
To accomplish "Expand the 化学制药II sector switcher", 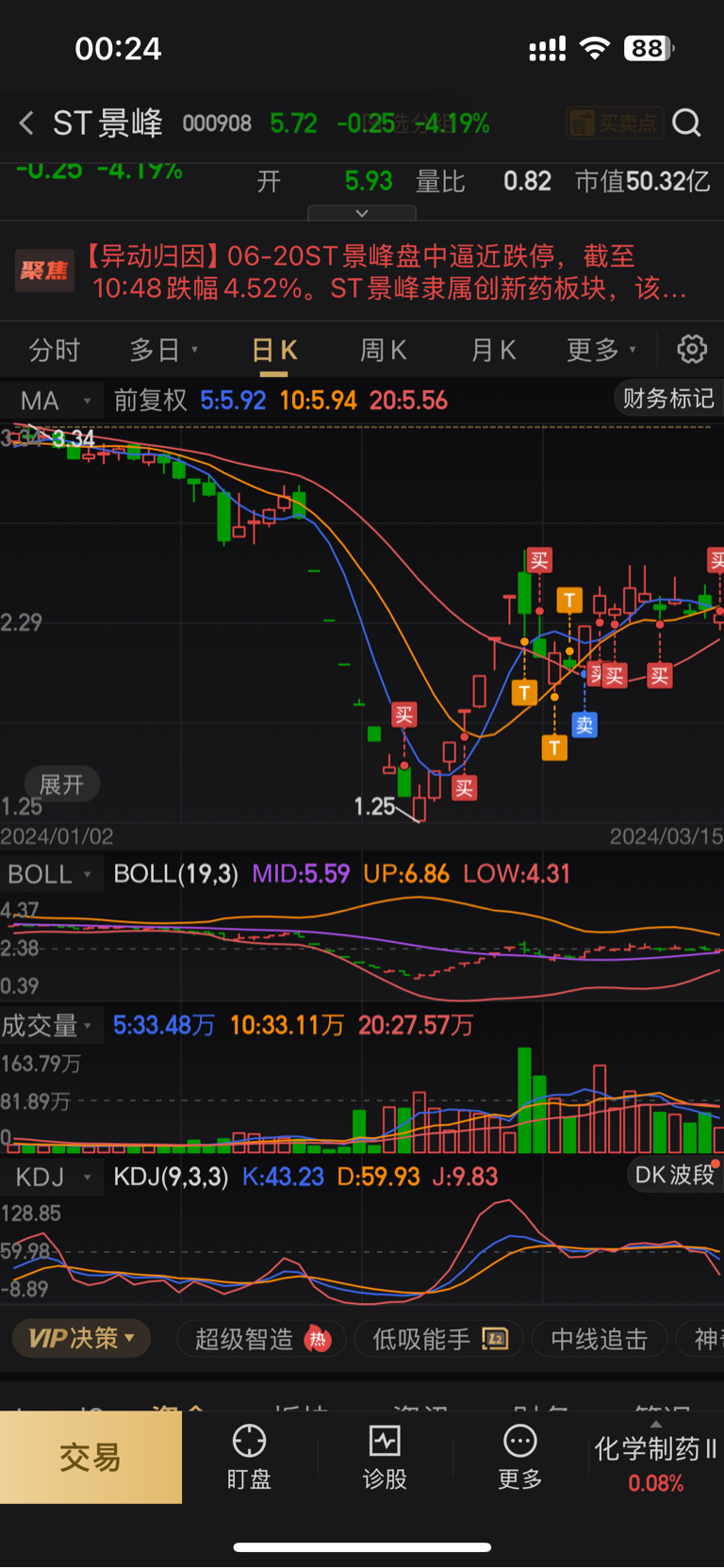I will [x=656, y=1457].
